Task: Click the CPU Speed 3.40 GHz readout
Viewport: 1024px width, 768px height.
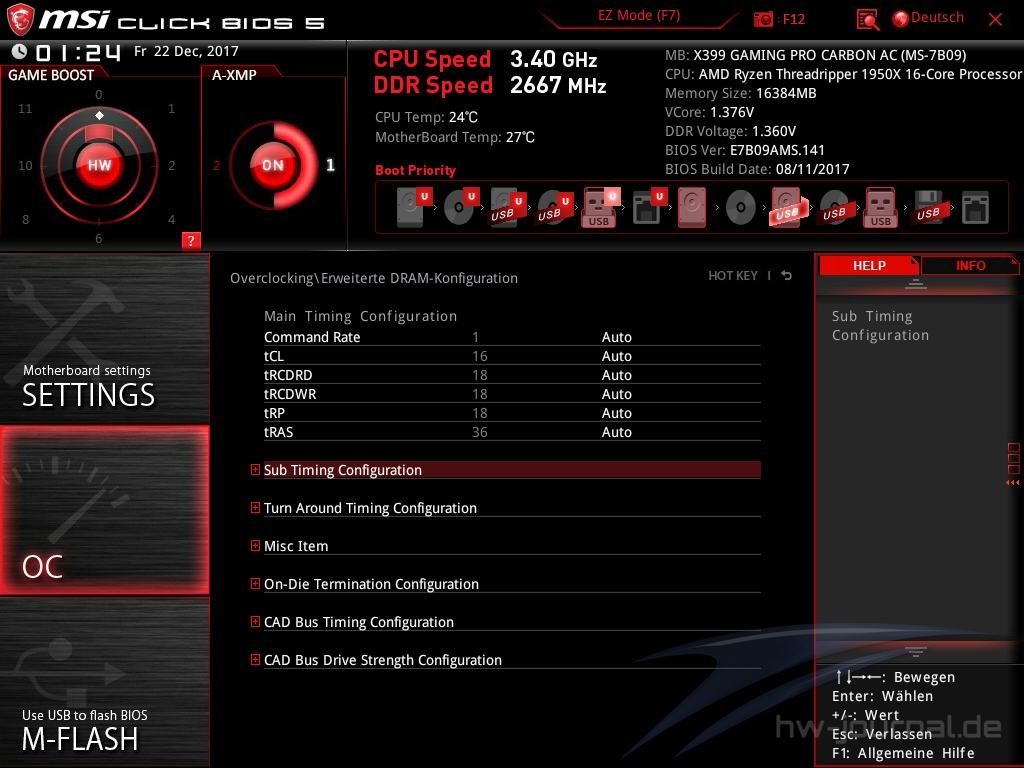Action: click(x=485, y=59)
